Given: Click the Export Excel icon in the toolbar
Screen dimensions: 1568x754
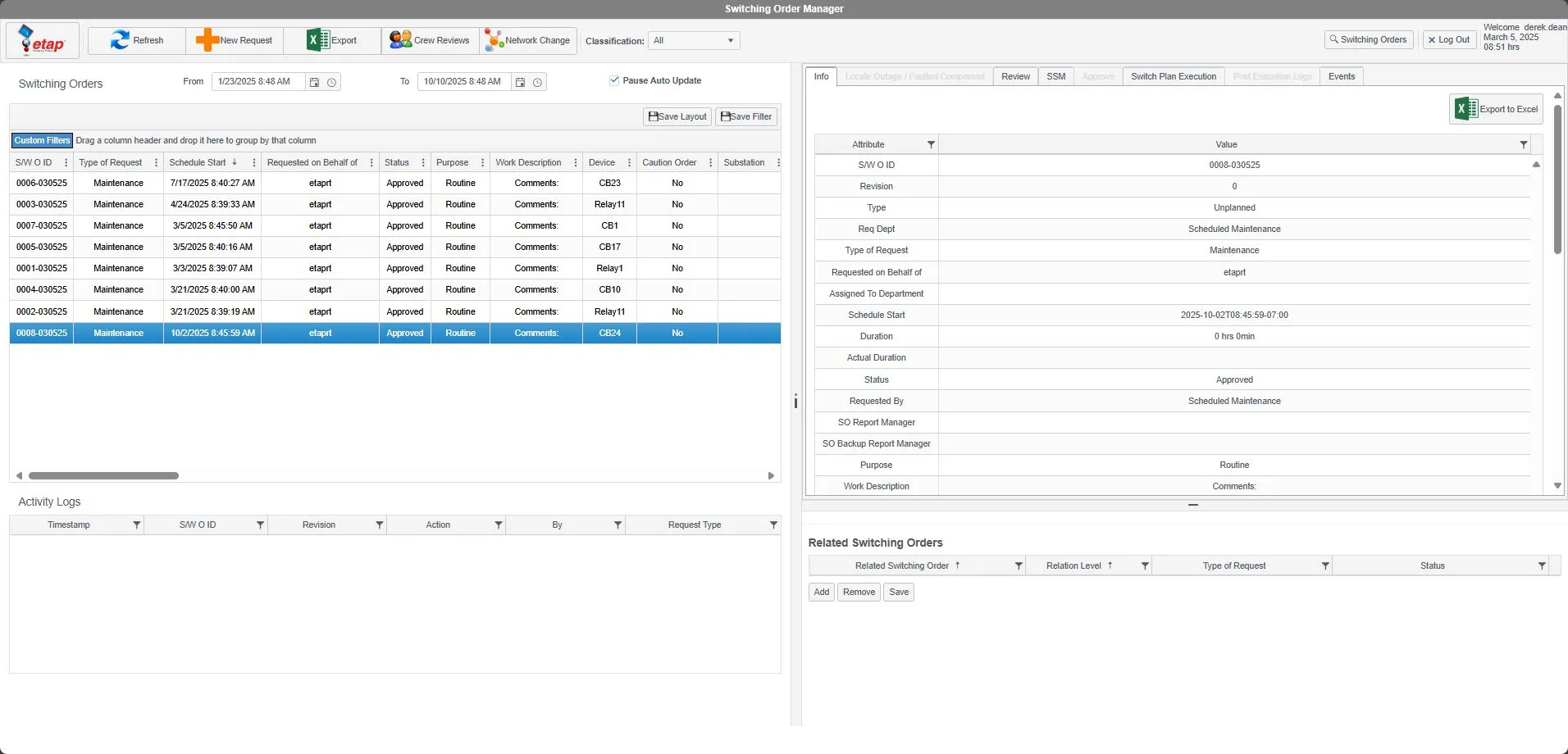Looking at the screenshot, I should point(317,40).
